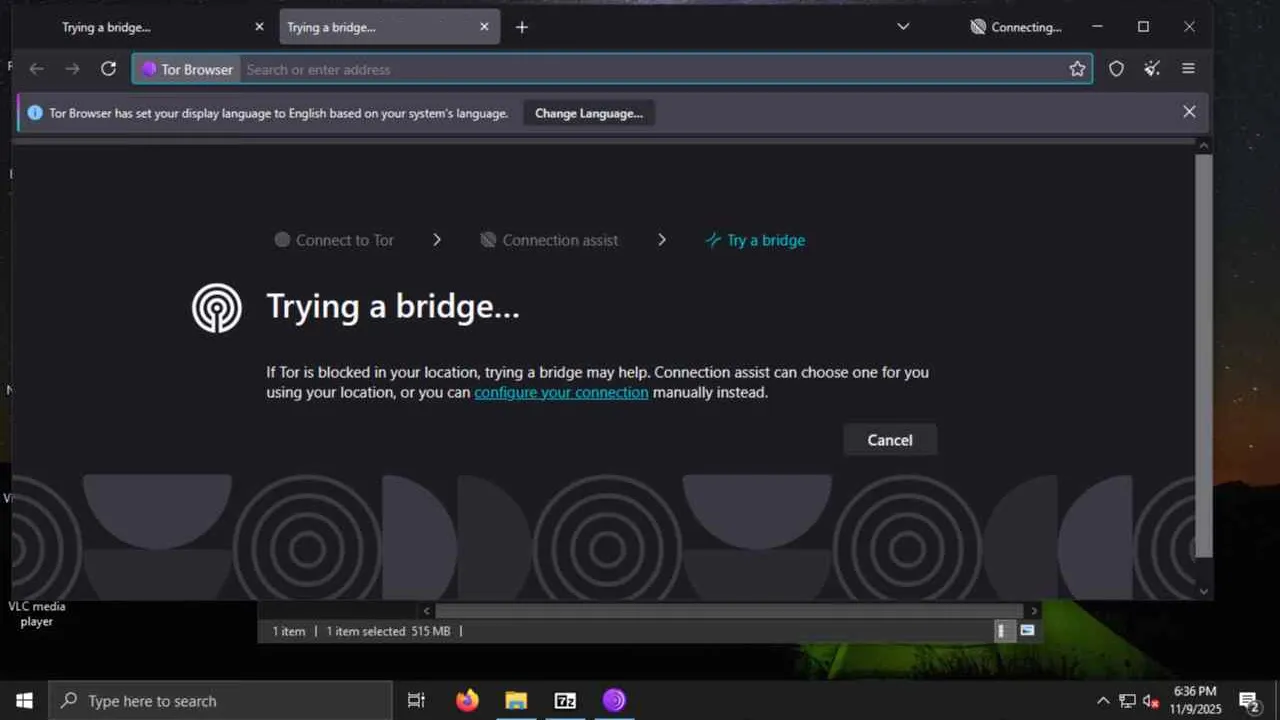Open 7-Zip from the taskbar
This screenshot has width=1280, height=720.
coord(565,700)
